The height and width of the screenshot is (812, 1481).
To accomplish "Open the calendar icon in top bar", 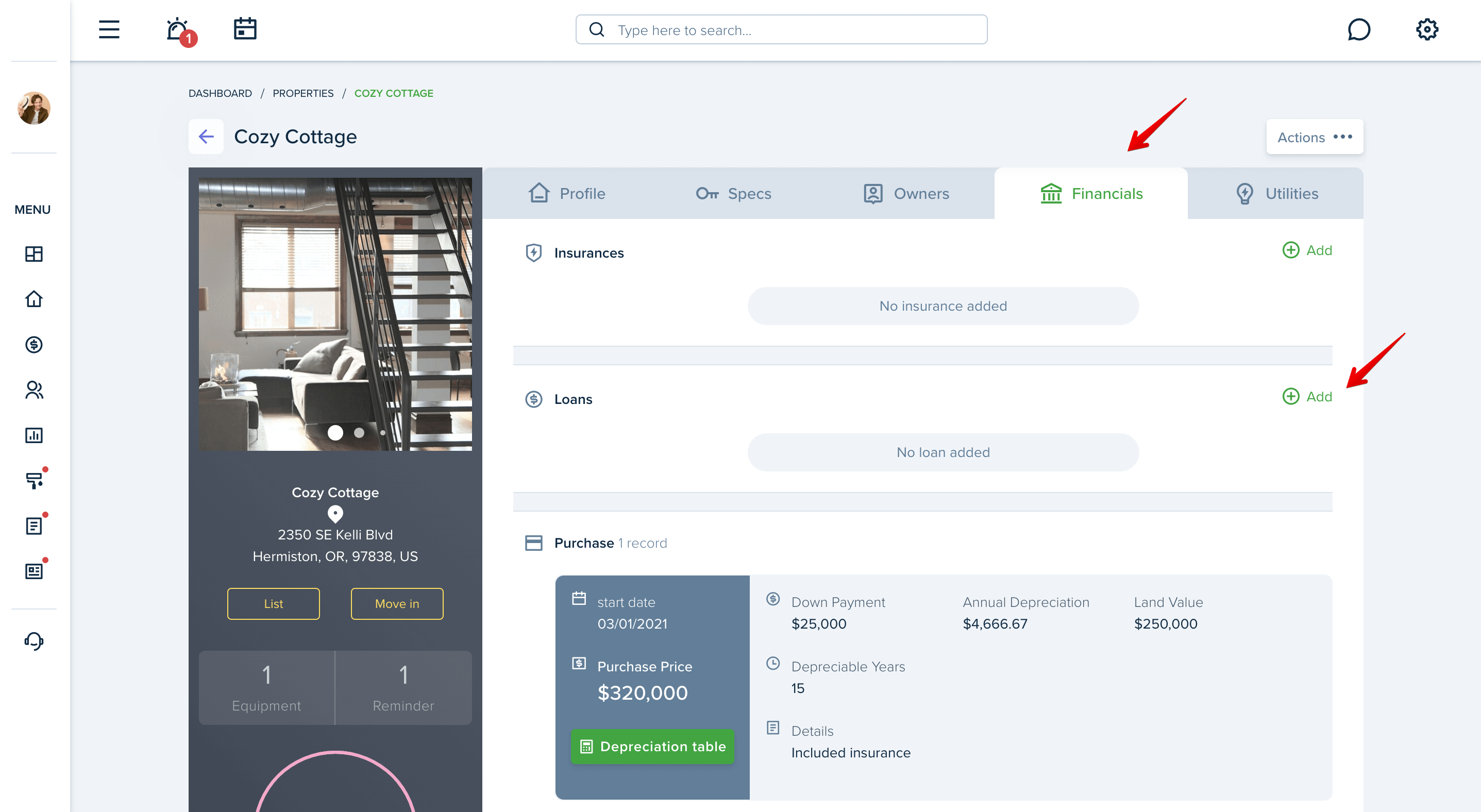I will point(245,29).
